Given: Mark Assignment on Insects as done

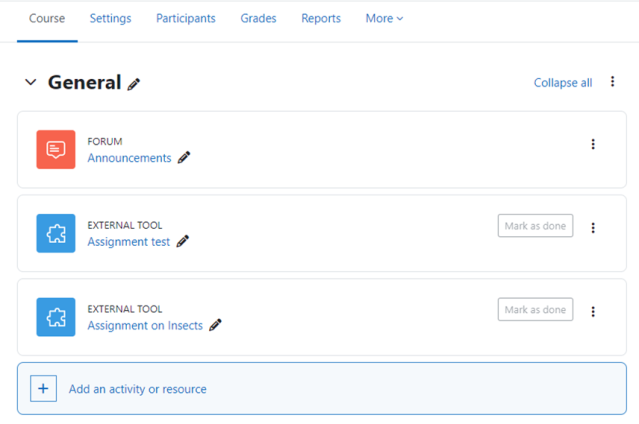Looking at the screenshot, I should point(535,309).
